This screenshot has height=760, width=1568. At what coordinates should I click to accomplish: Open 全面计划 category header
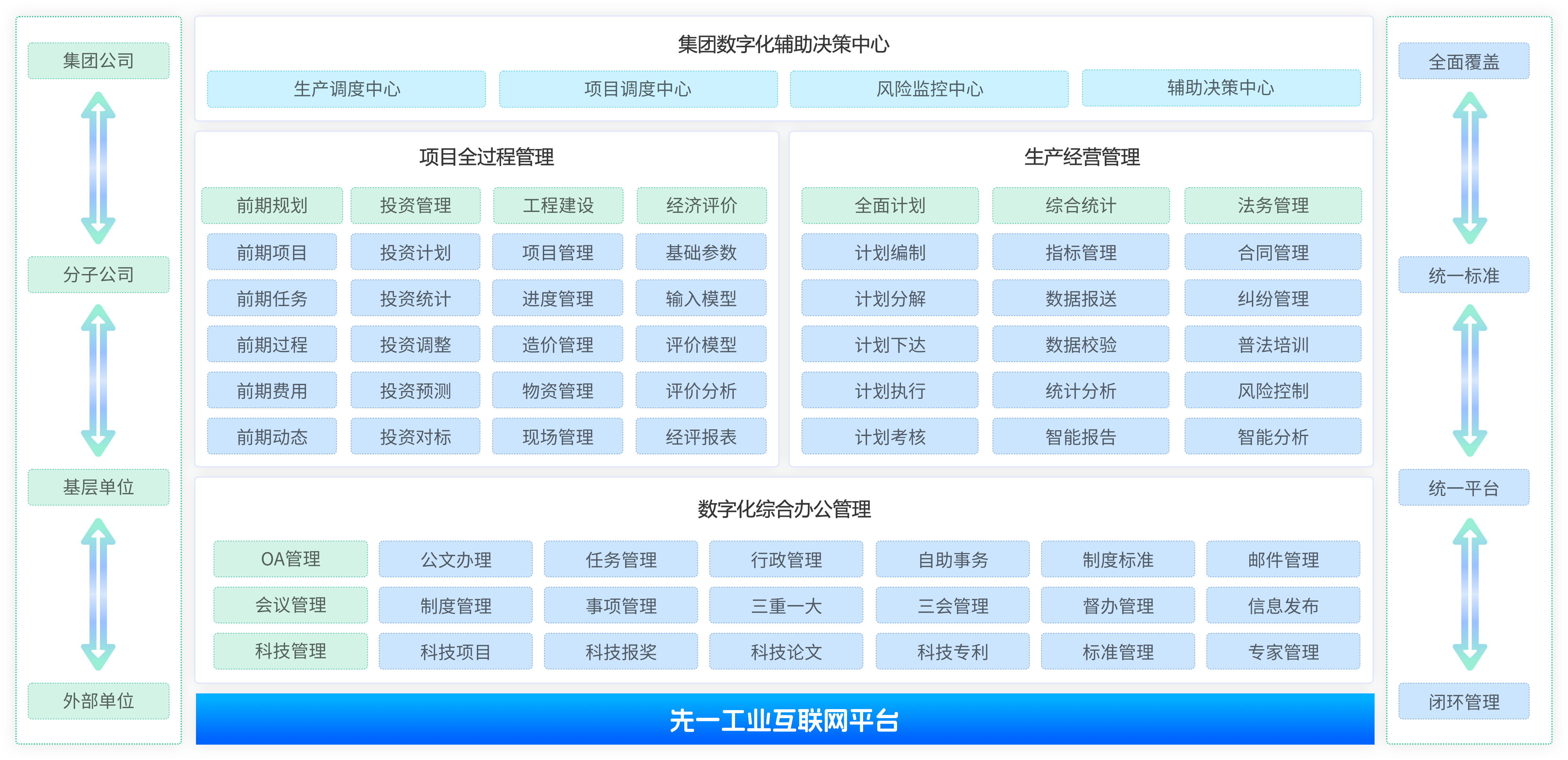890,206
